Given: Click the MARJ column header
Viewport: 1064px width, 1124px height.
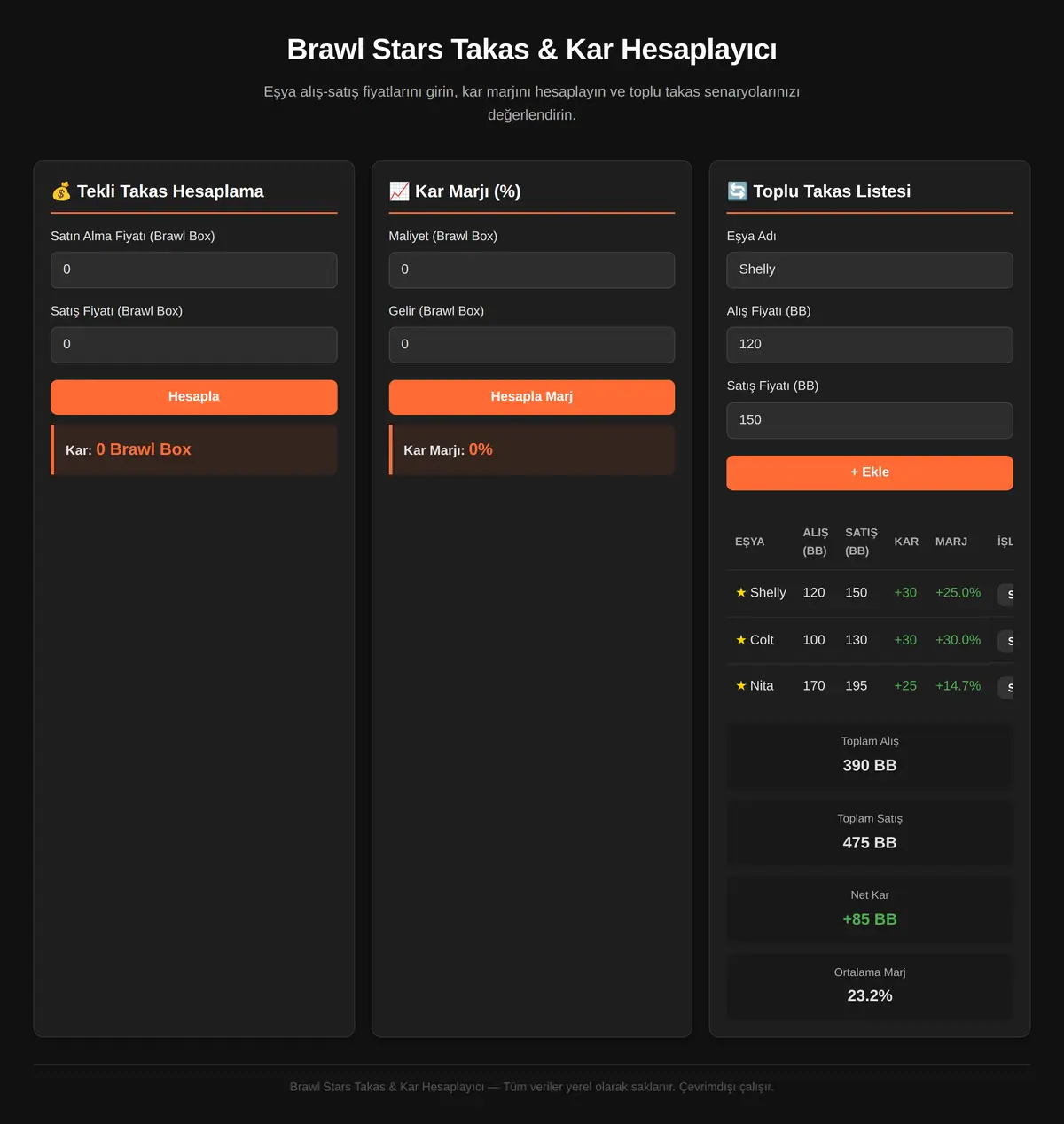Looking at the screenshot, I should tap(951, 542).
